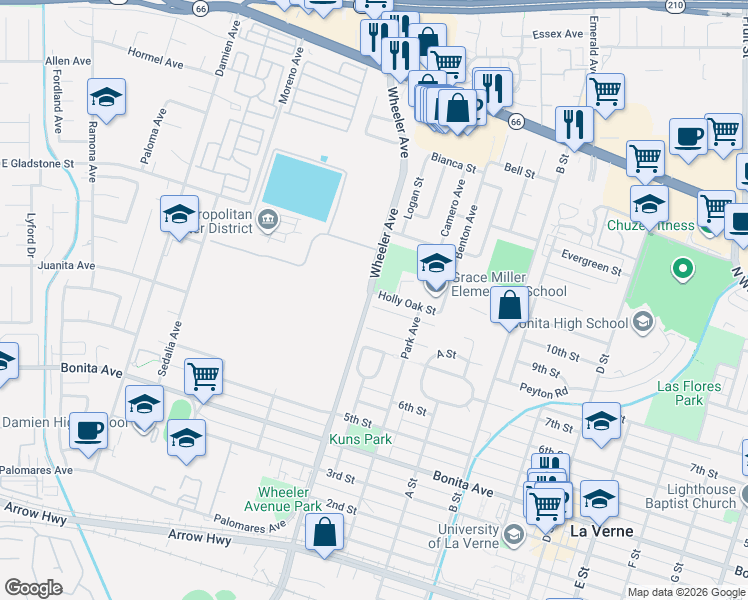Select the Wheeler Avenue Park label
The height and width of the screenshot is (600, 748).
283,499
